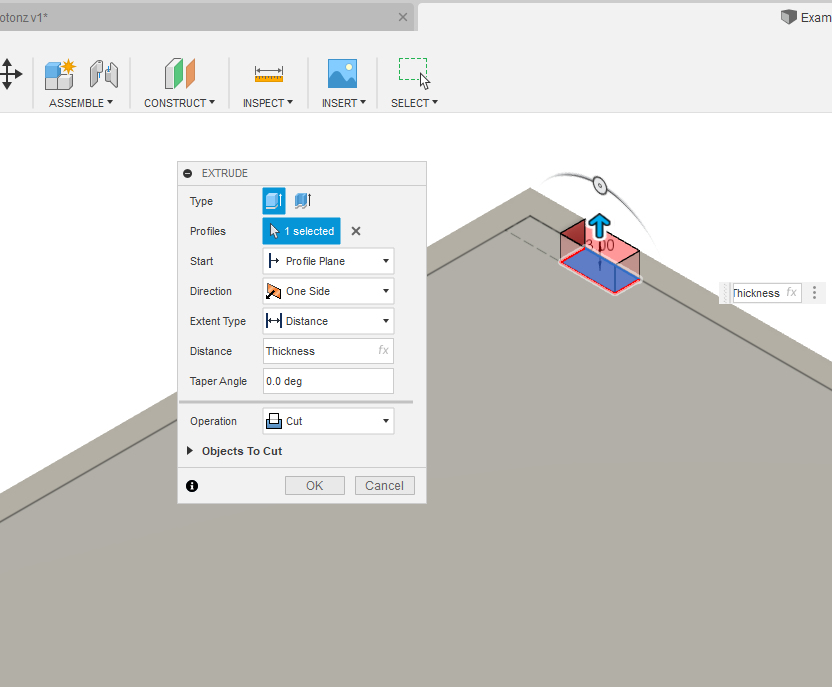Click the Distance field containing Thickness

(328, 351)
